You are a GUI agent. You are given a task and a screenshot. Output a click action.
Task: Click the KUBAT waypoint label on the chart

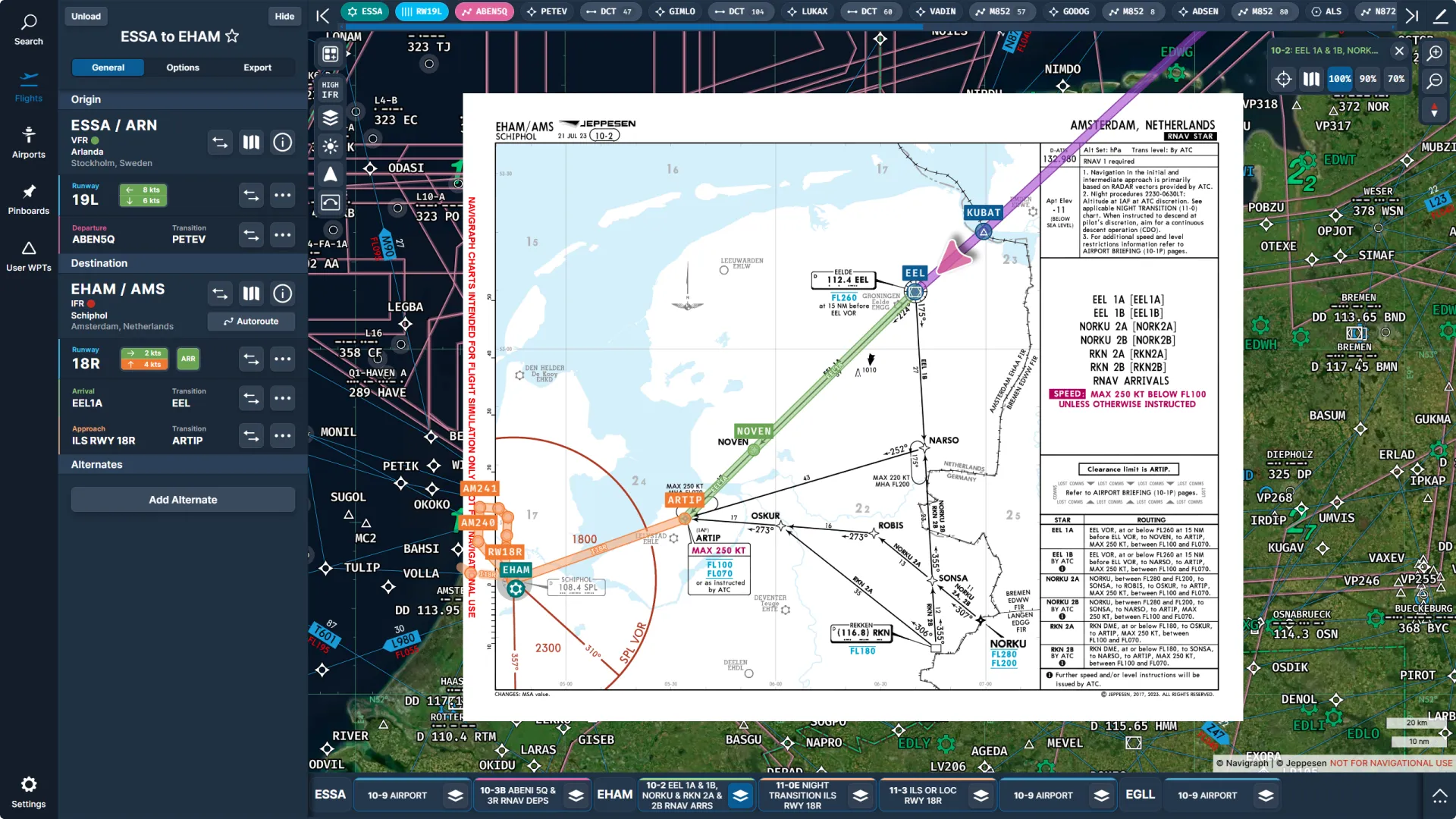click(984, 212)
